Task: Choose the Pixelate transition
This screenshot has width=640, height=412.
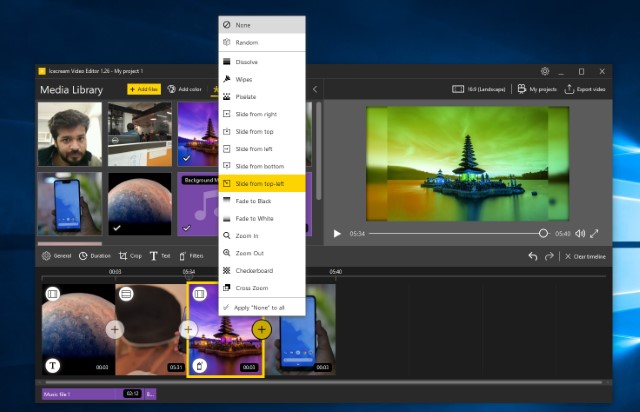Action: [x=262, y=97]
